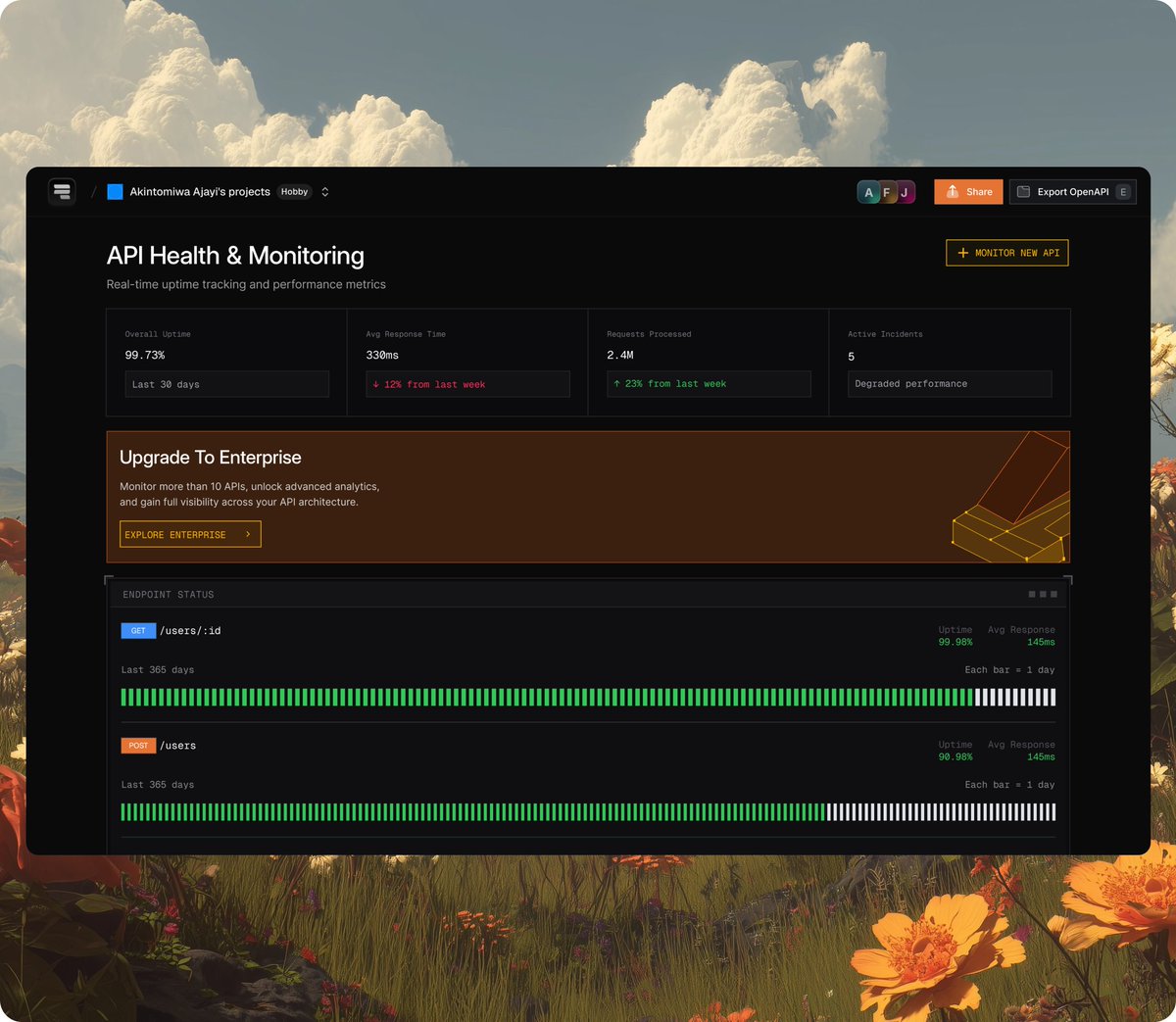Click the Endpoint Status panel title

point(167,594)
